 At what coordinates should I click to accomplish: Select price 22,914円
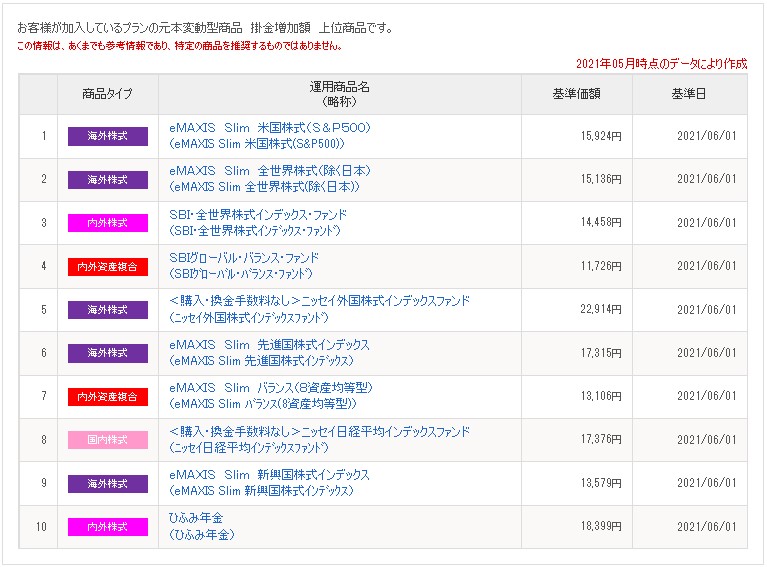click(x=601, y=309)
